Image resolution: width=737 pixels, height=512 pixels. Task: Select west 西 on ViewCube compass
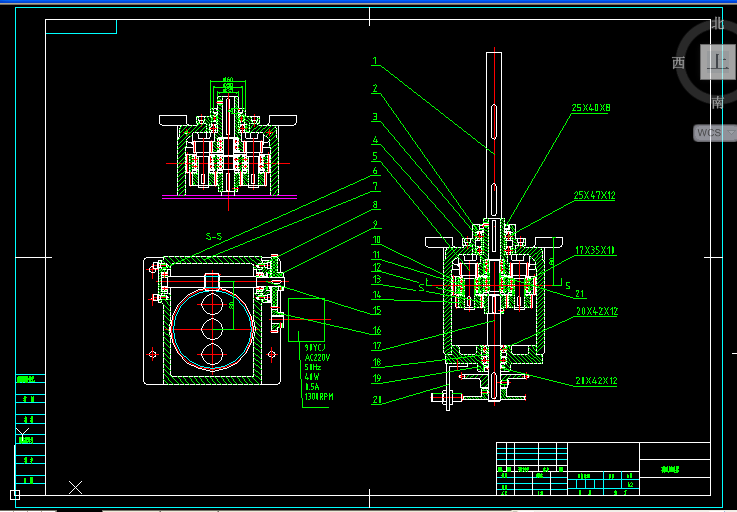coord(678,63)
